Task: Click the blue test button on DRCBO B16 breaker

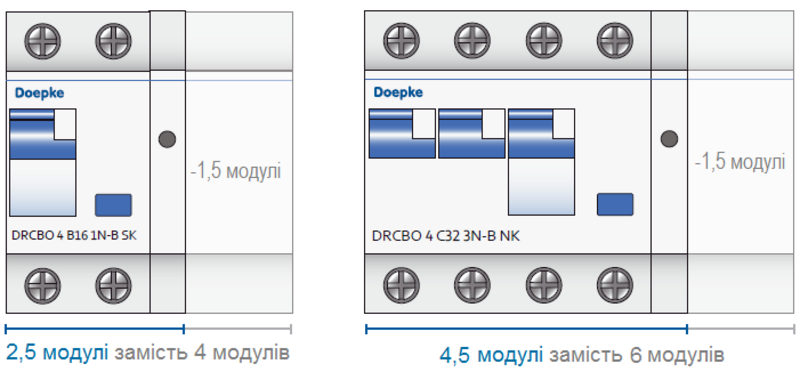Action: click(113, 205)
